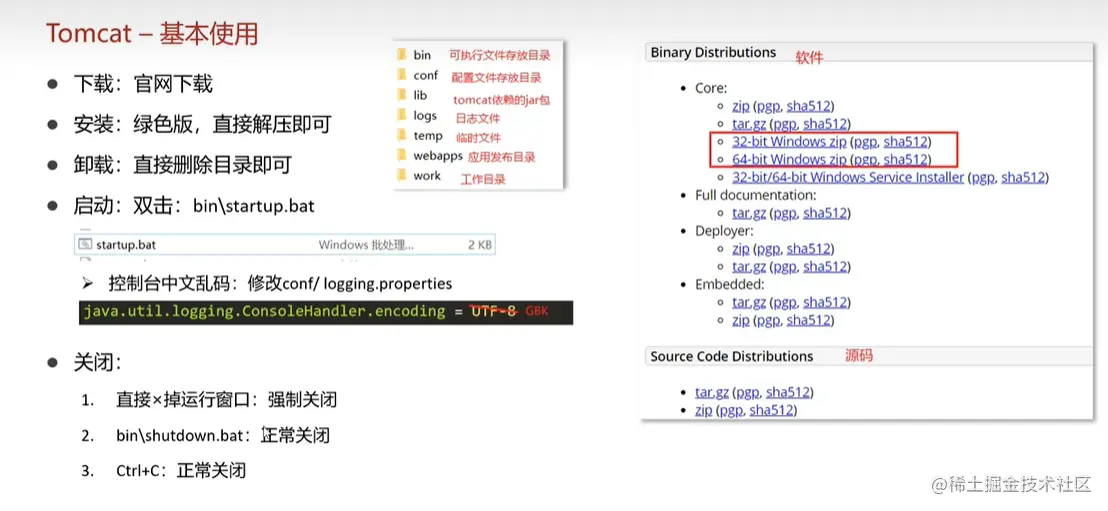
Task: Select the startup.bat file name
Action: click(x=126, y=245)
